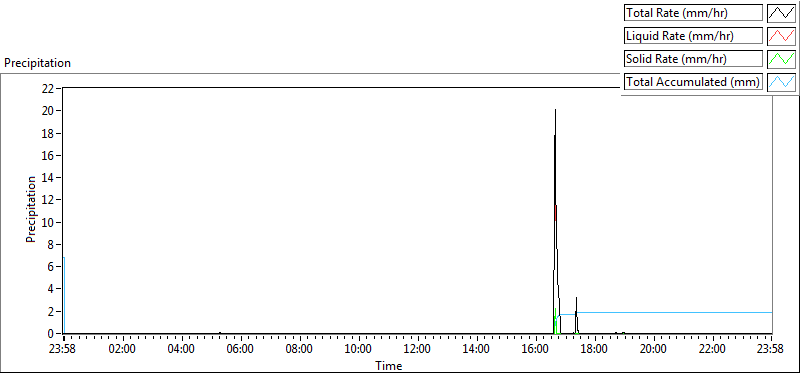Viewport: 800px width, 373px height.
Task: Click the 20 mm/hr peak of the black spike
Action: (x=555, y=110)
